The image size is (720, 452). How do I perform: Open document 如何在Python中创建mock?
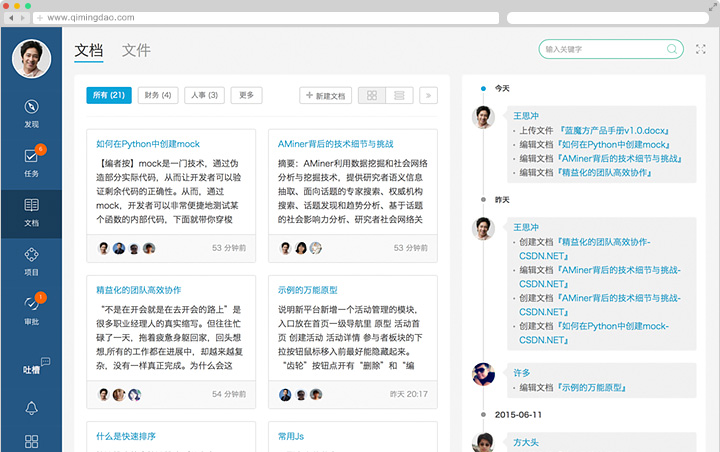pyautogui.click(x=148, y=143)
